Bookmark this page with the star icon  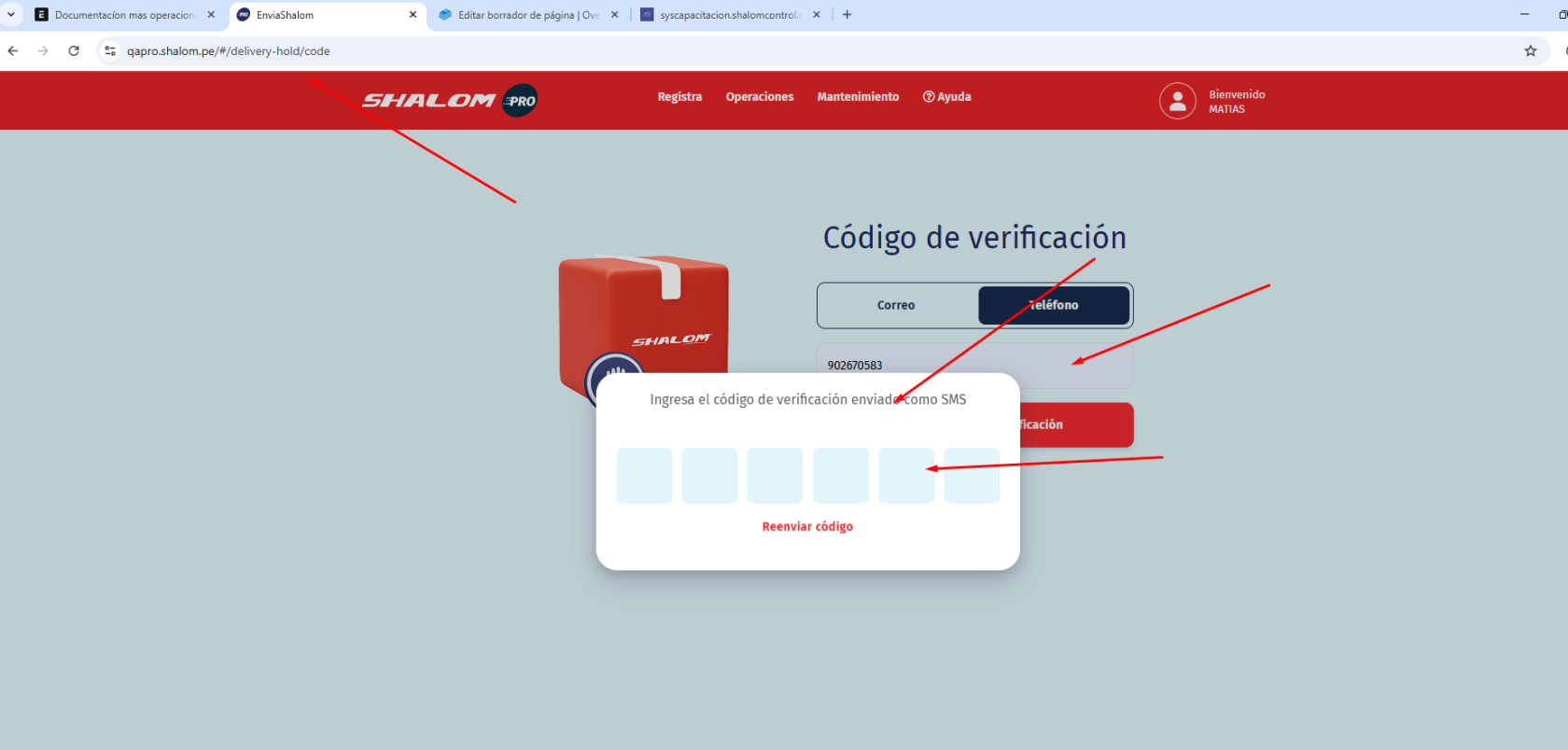pyautogui.click(x=1531, y=51)
